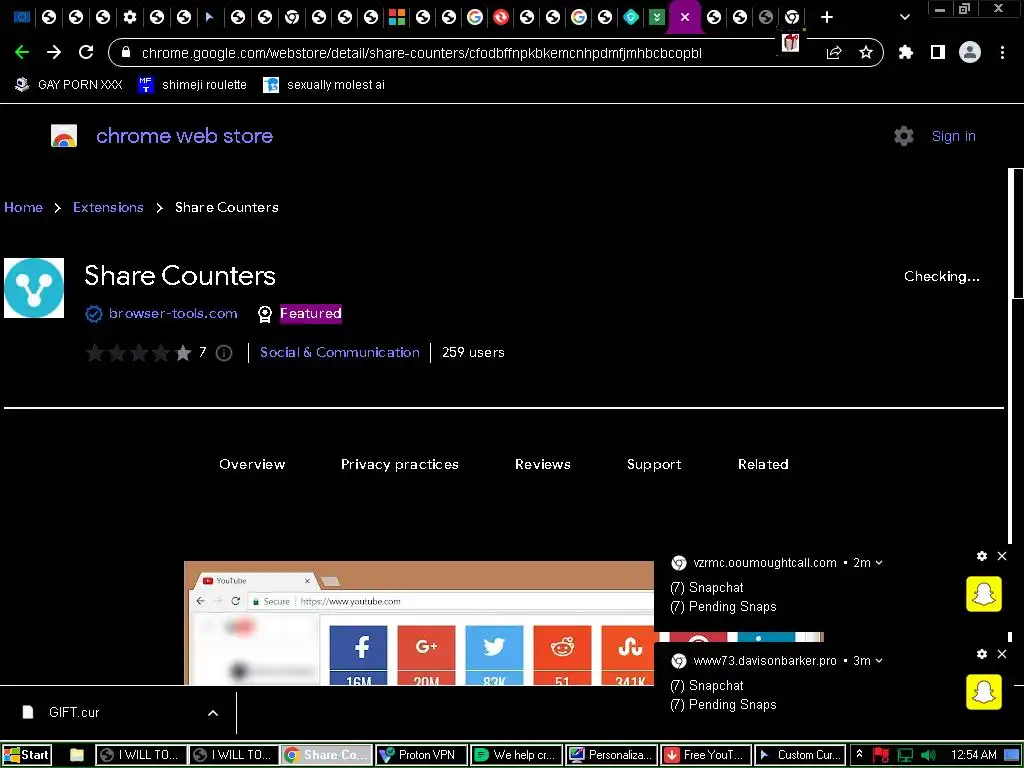Click the extension screenshot preview

(x=419, y=623)
